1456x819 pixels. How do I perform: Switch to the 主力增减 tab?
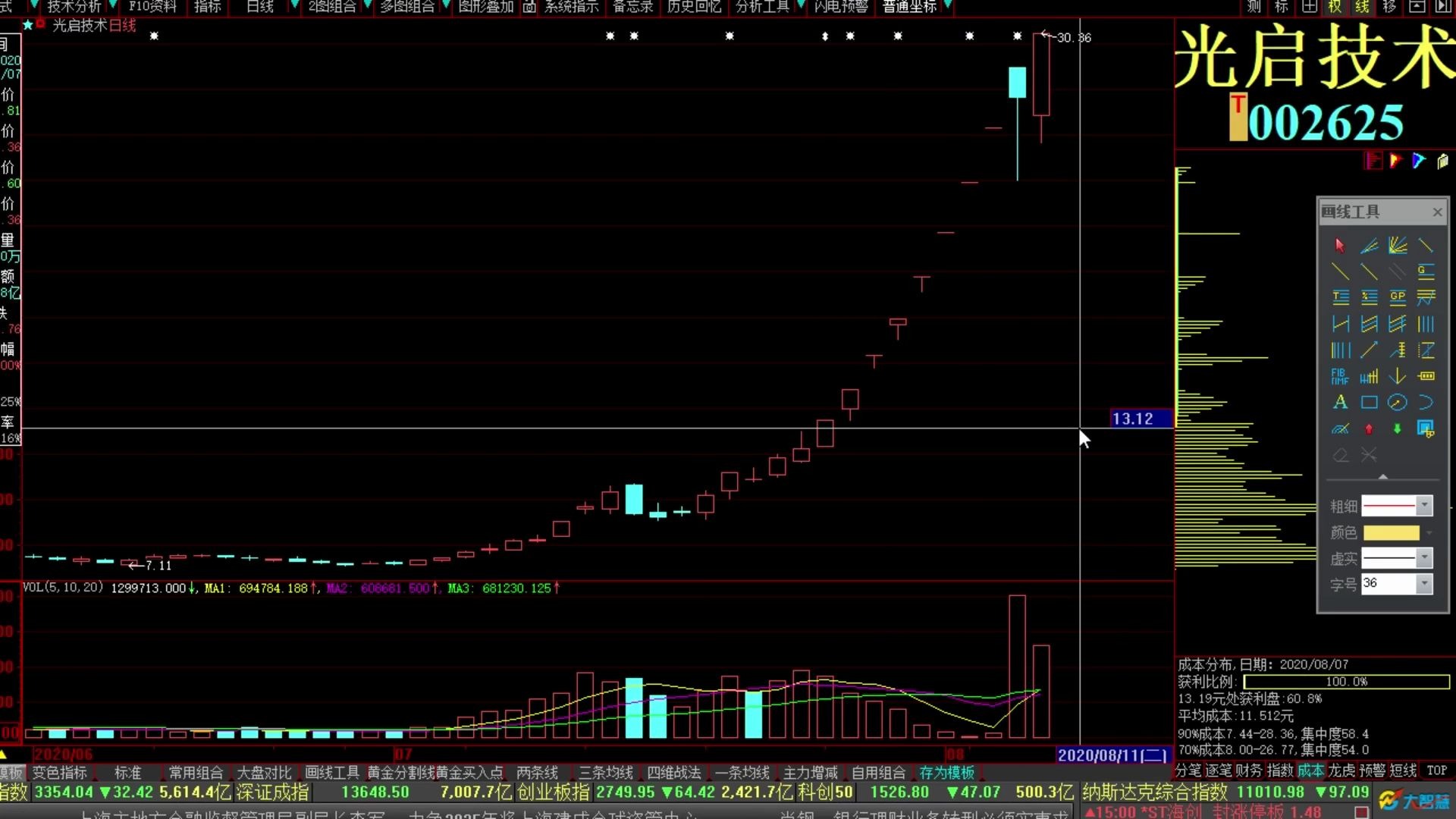coord(810,772)
